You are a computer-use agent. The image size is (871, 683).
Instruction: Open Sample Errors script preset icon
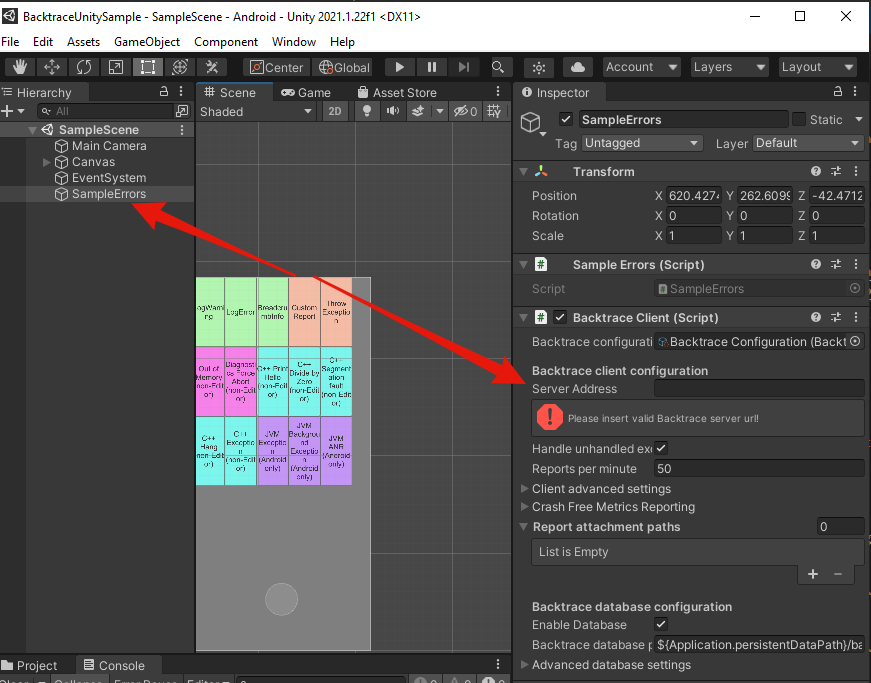[835, 265]
